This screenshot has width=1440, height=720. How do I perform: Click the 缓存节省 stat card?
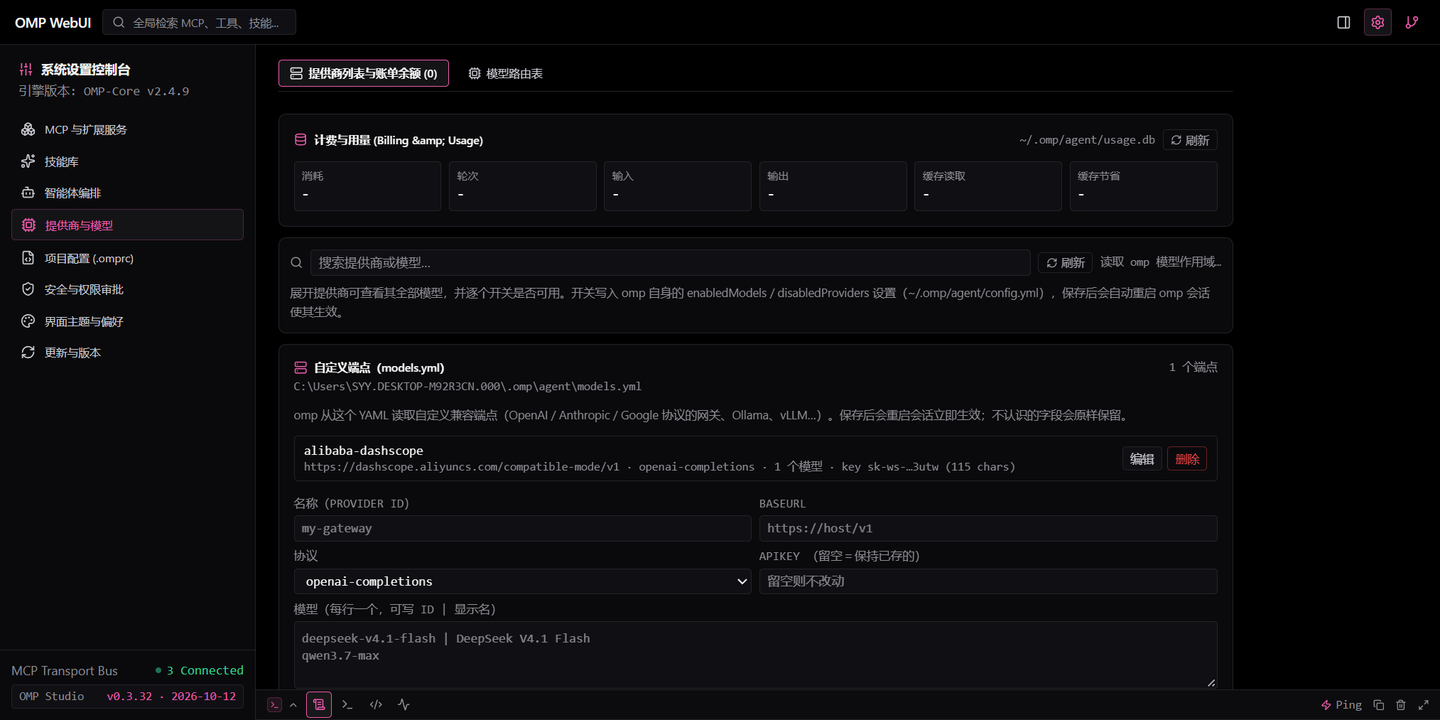point(1143,186)
